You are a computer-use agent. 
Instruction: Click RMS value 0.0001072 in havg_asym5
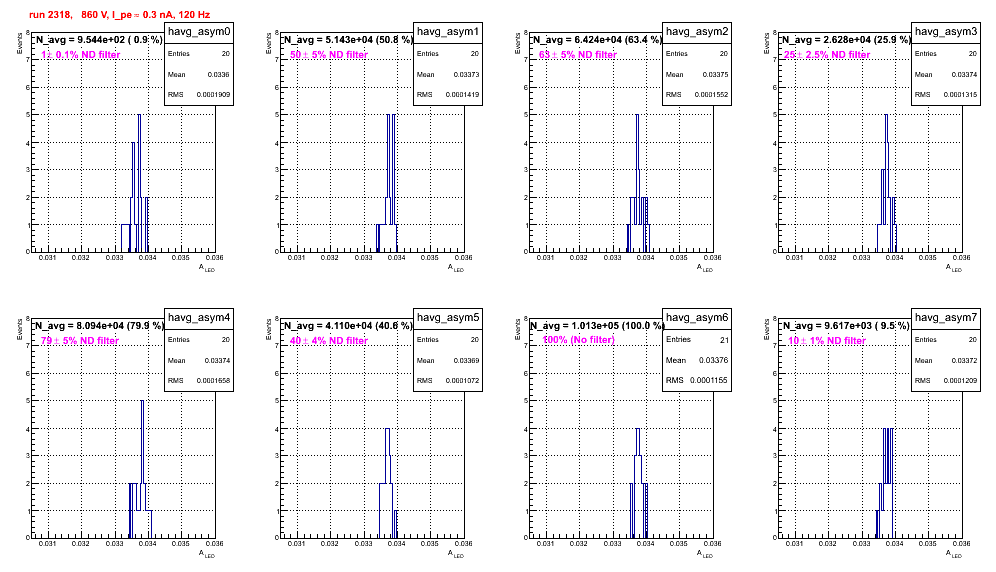point(462,381)
